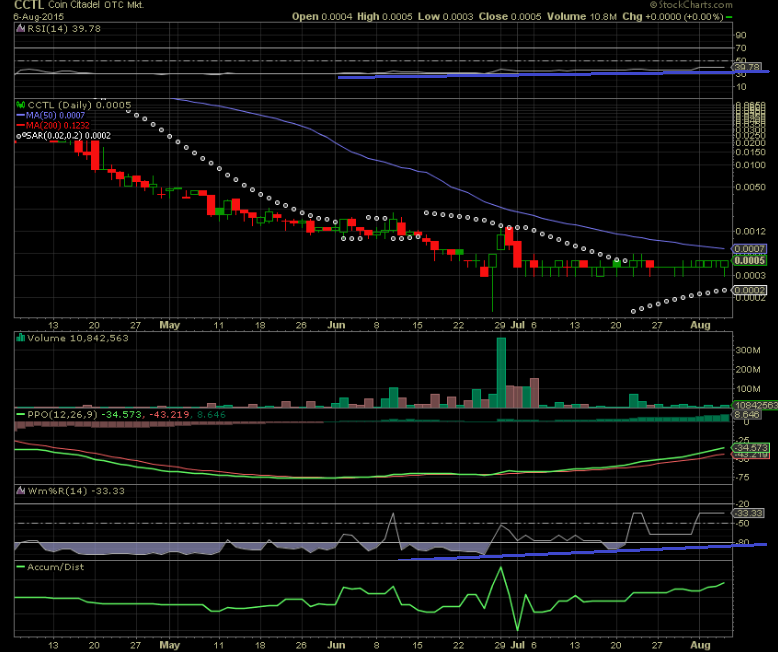
Task: Select the CCTL ticker symbol in header
Action: pos(29,5)
